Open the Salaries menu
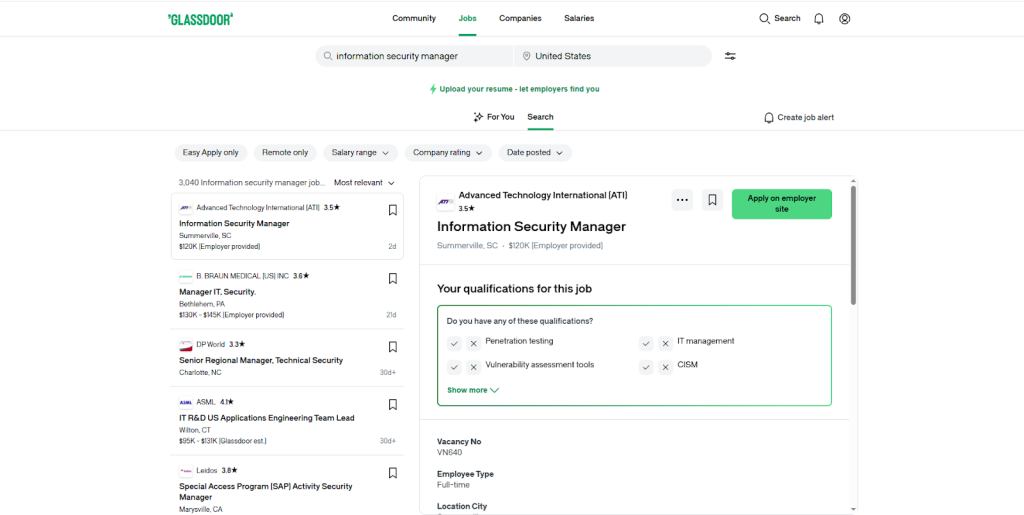The width and height of the screenshot is (1024, 515). click(x=579, y=18)
